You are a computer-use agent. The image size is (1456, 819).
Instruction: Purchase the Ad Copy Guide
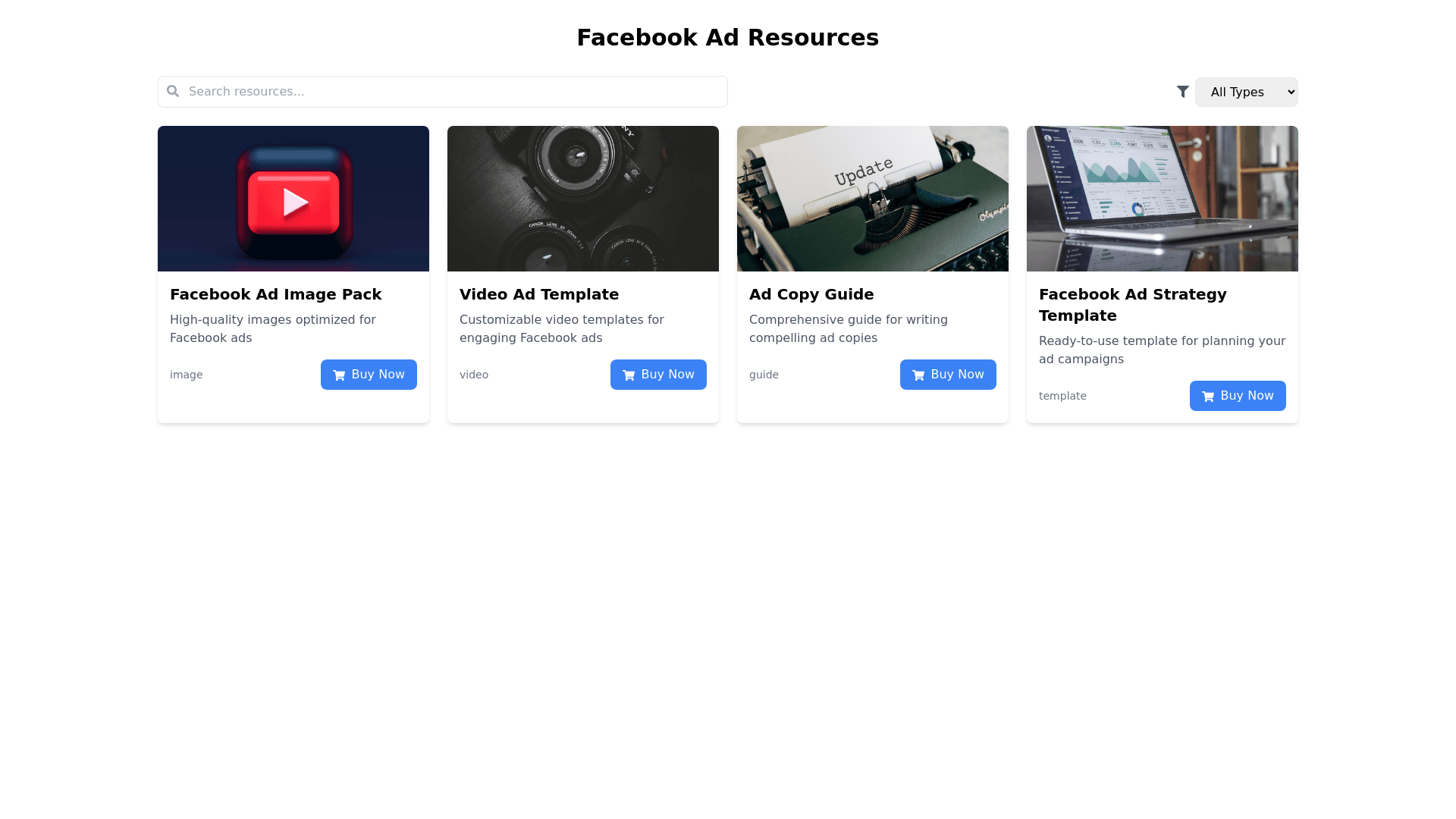[948, 375]
